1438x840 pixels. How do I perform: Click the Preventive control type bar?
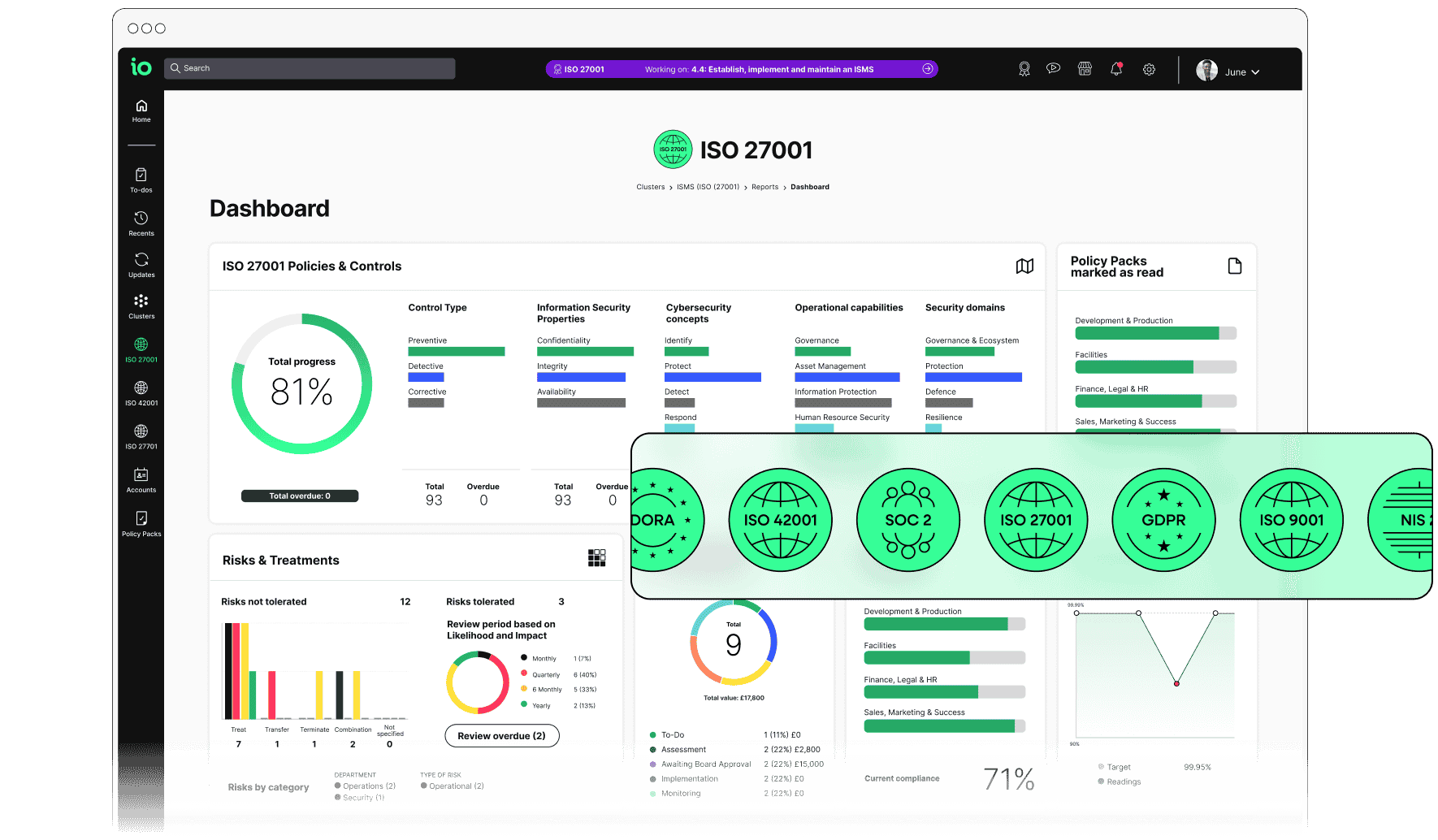click(x=457, y=352)
